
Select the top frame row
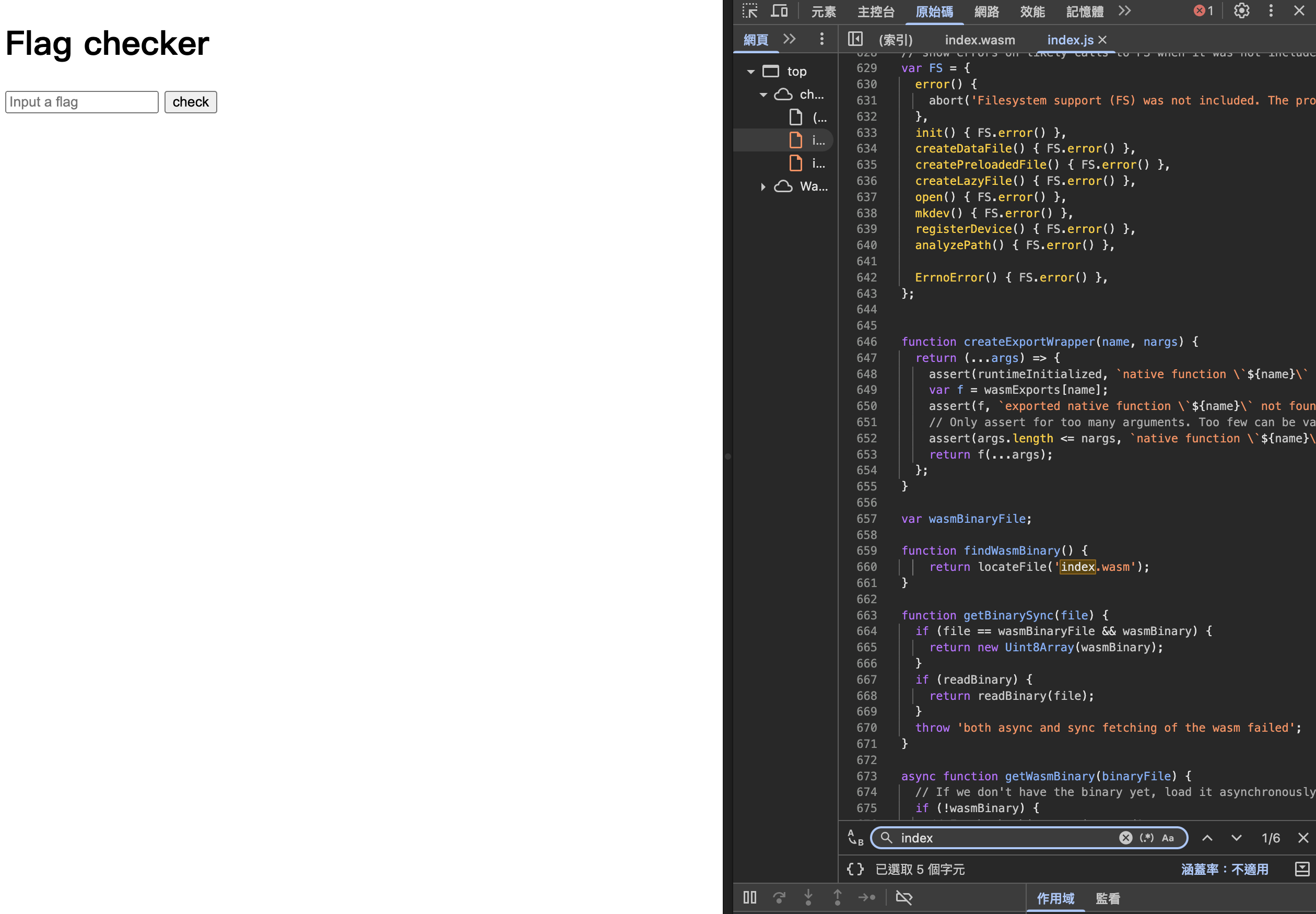point(784,72)
